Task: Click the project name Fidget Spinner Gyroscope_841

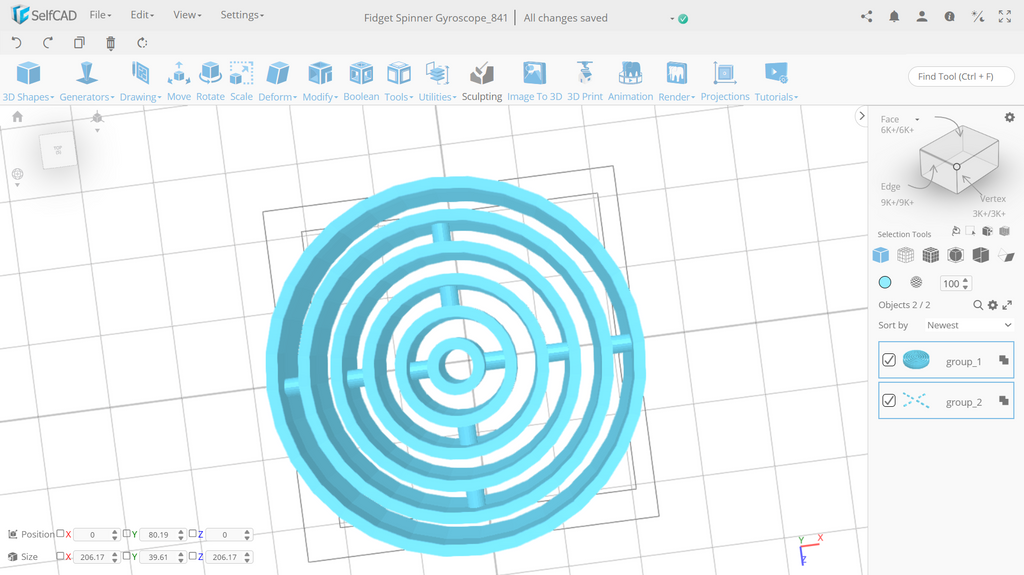Action: (x=436, y=18)
